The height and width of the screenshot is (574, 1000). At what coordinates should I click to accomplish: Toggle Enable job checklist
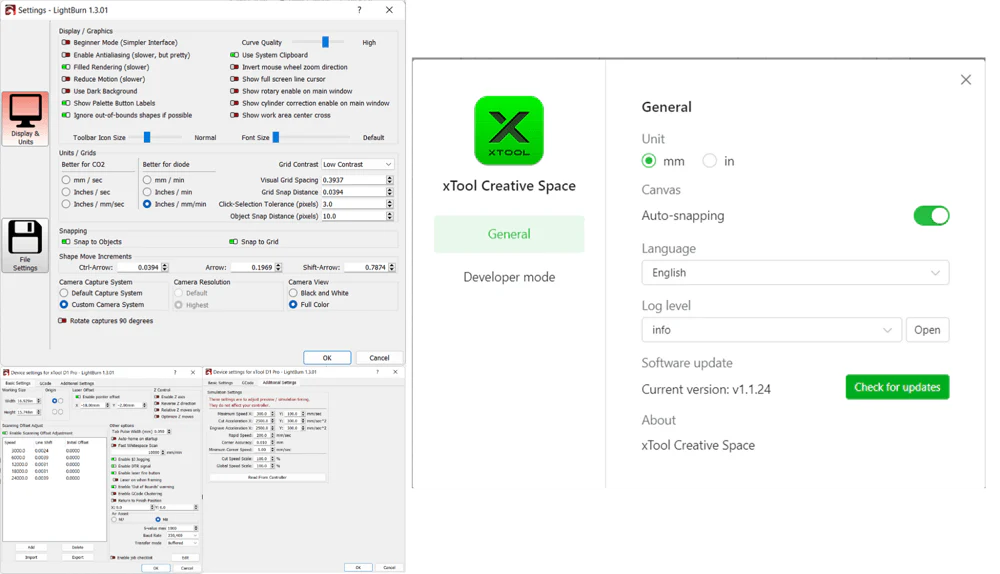[113, 557]
